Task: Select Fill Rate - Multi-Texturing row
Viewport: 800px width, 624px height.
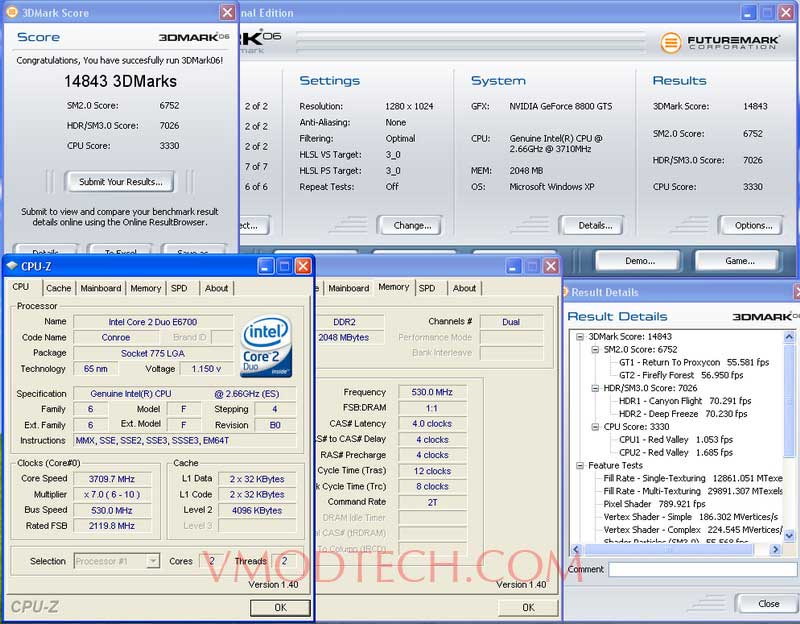Action: 692,491
